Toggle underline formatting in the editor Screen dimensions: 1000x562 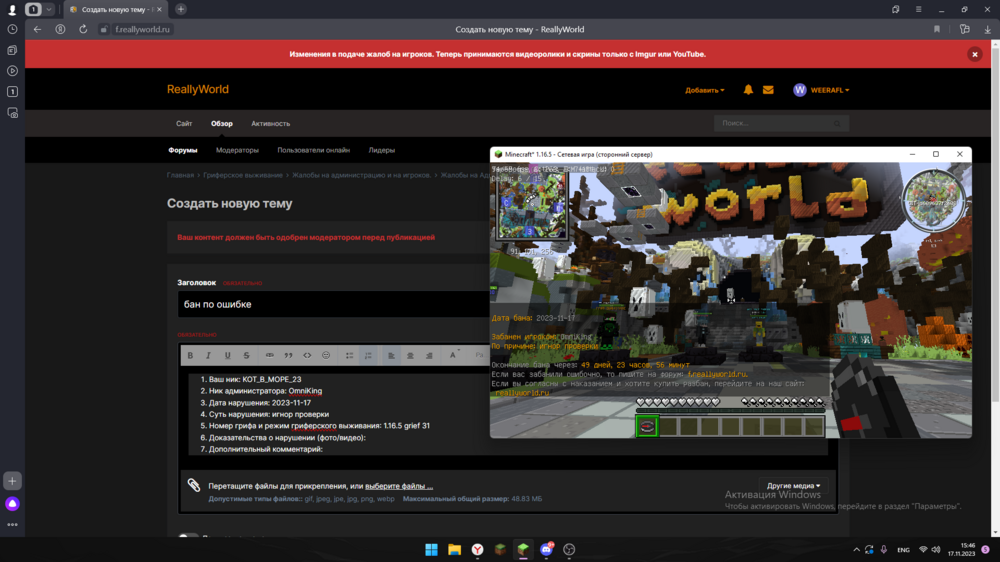tap(228, 355)
